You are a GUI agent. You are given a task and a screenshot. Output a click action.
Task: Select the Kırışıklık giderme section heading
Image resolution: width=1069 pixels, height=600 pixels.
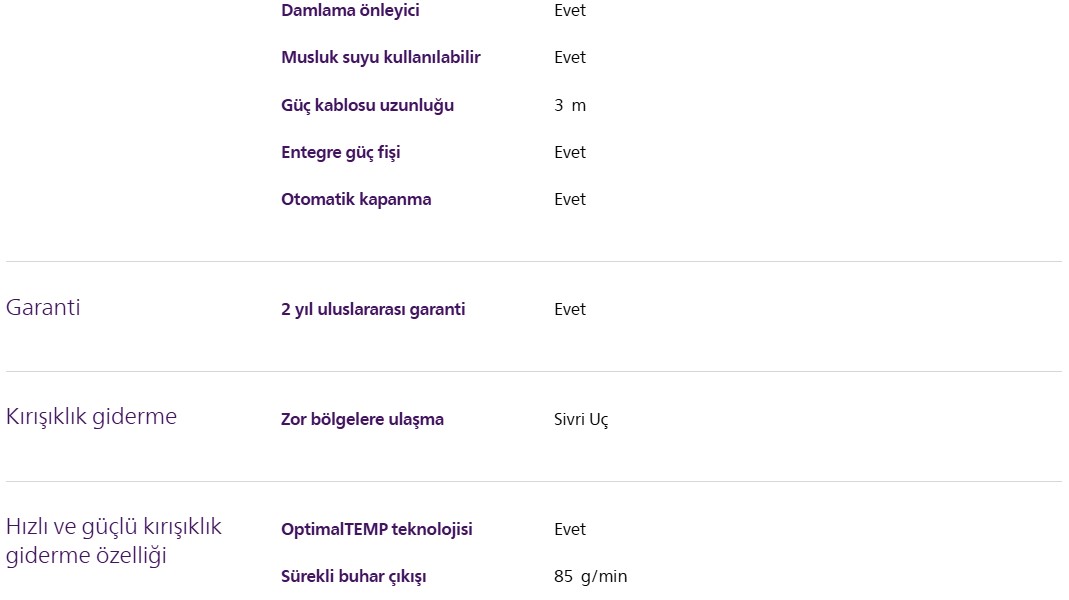tap(91, 417)
